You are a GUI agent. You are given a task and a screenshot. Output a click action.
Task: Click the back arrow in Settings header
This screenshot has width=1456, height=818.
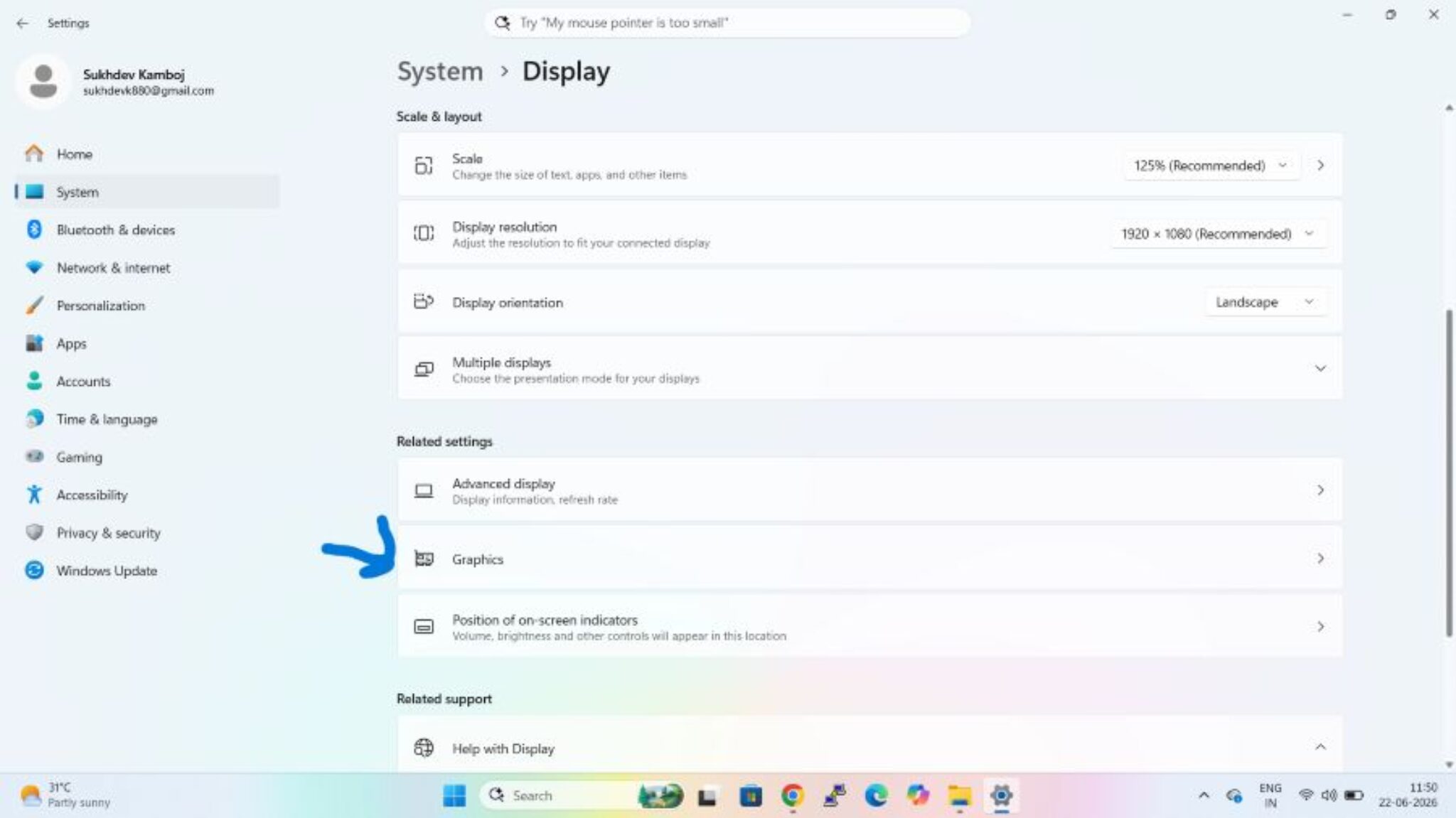click(22, 23)
